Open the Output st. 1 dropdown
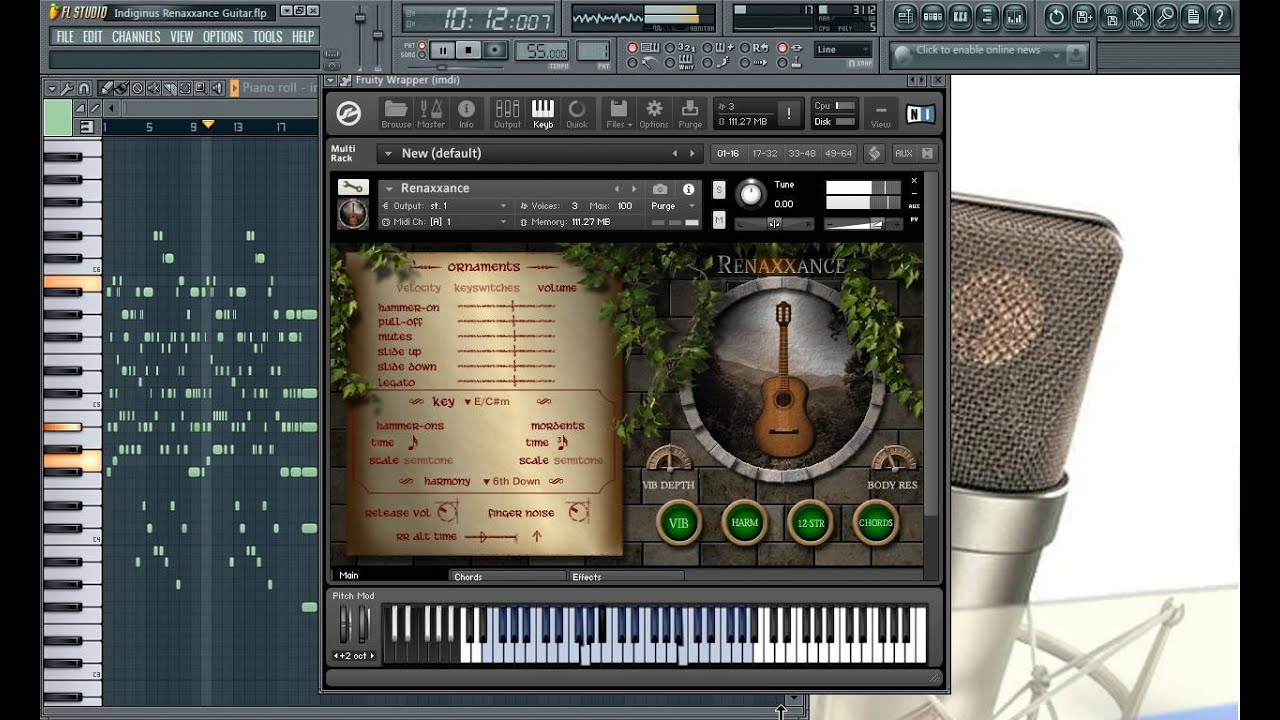This screenshot has width=1280, height=720. coord(503,206)
